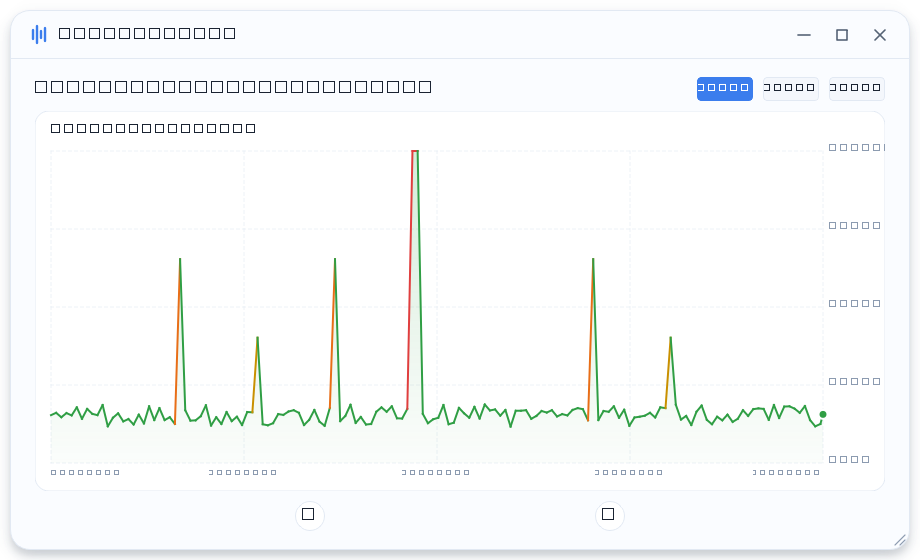The height and width of the screenshot is (560, 920).
Task: Click the blue waveform app icon in title bar
Action: tap(39, 34)
